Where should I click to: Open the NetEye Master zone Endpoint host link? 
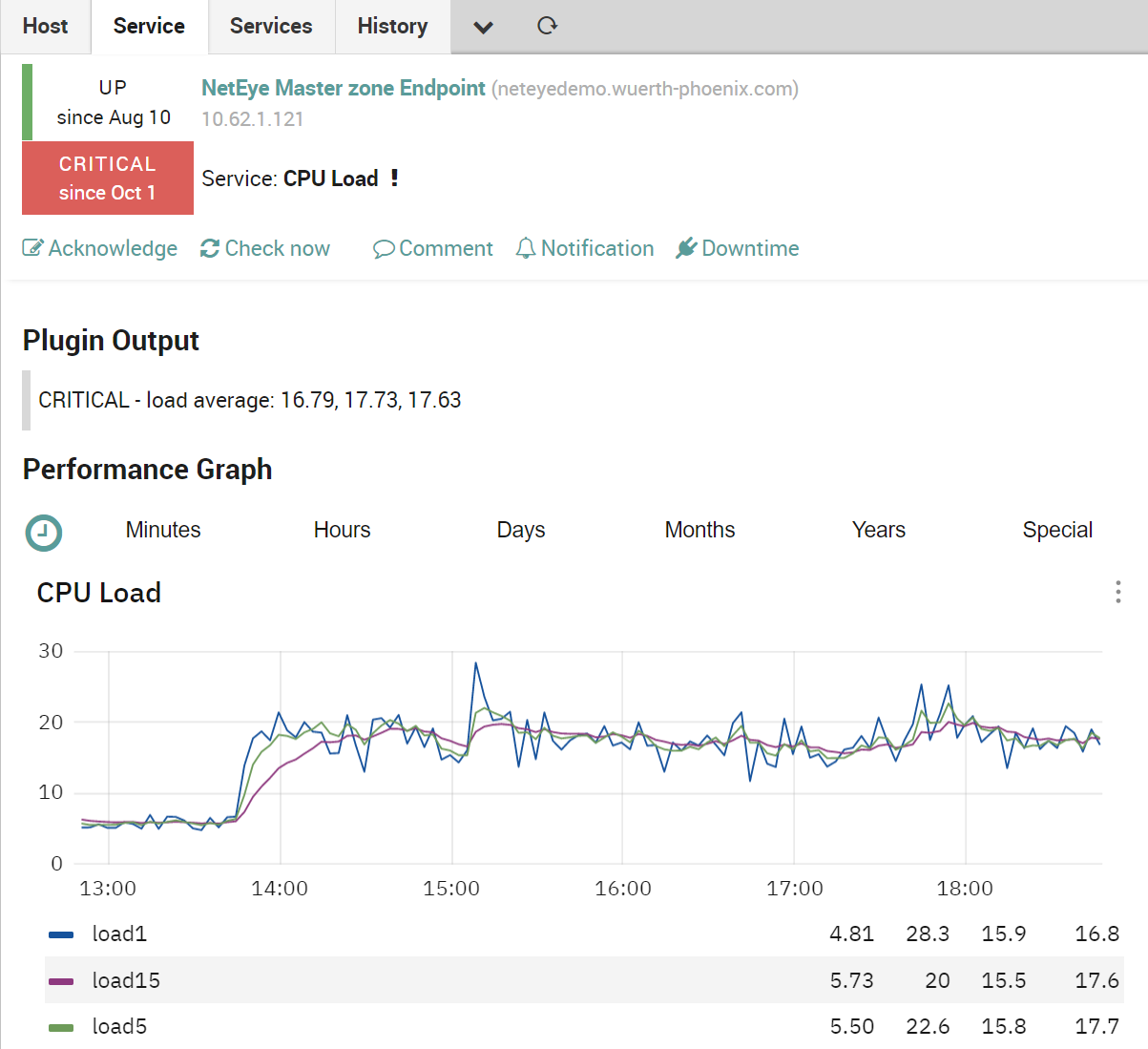[343, 87]
